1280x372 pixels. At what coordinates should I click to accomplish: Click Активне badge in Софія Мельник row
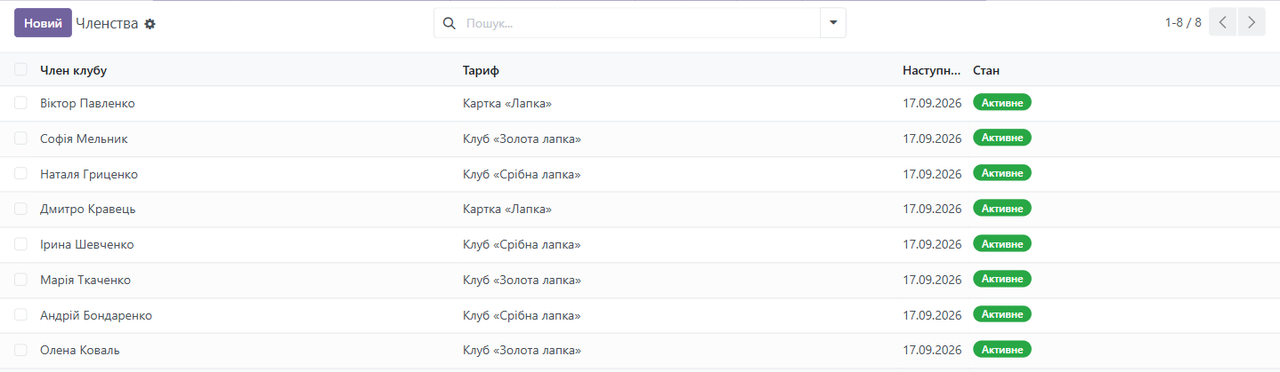1002,137
